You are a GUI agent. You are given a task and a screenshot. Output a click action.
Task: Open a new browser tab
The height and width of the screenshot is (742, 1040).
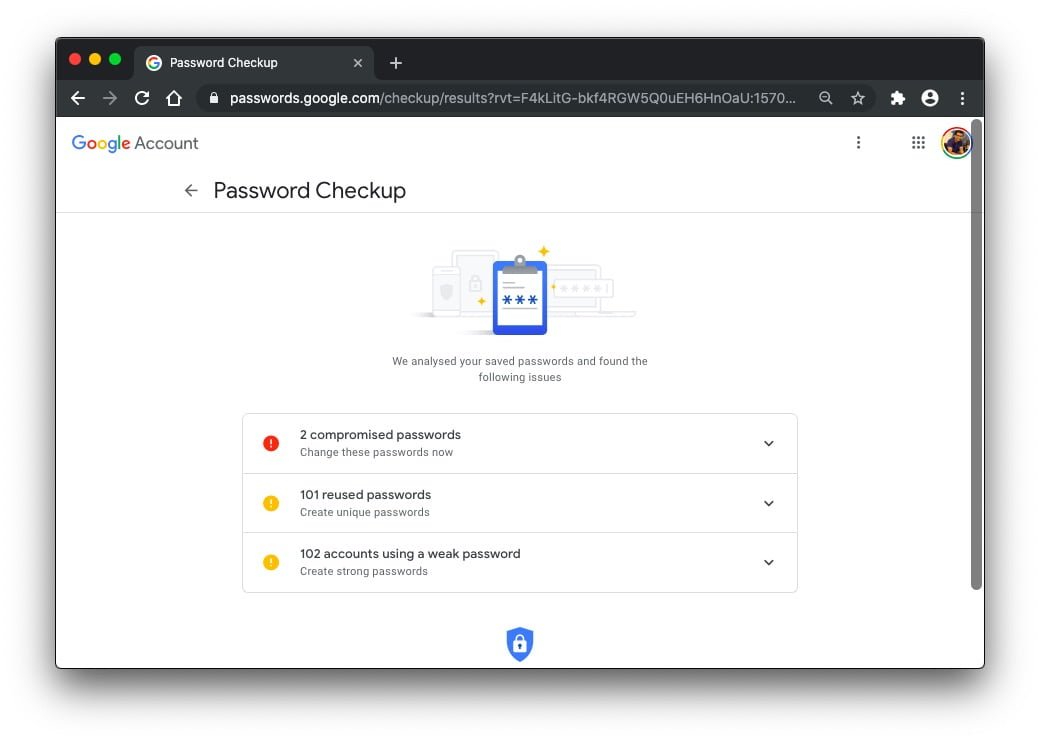click(395, 62)
